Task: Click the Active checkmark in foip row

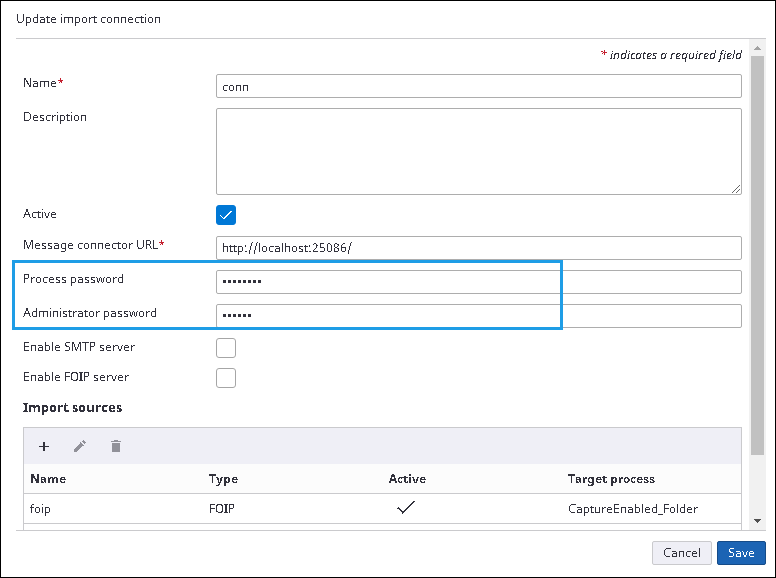Action: tap(406, 508)
